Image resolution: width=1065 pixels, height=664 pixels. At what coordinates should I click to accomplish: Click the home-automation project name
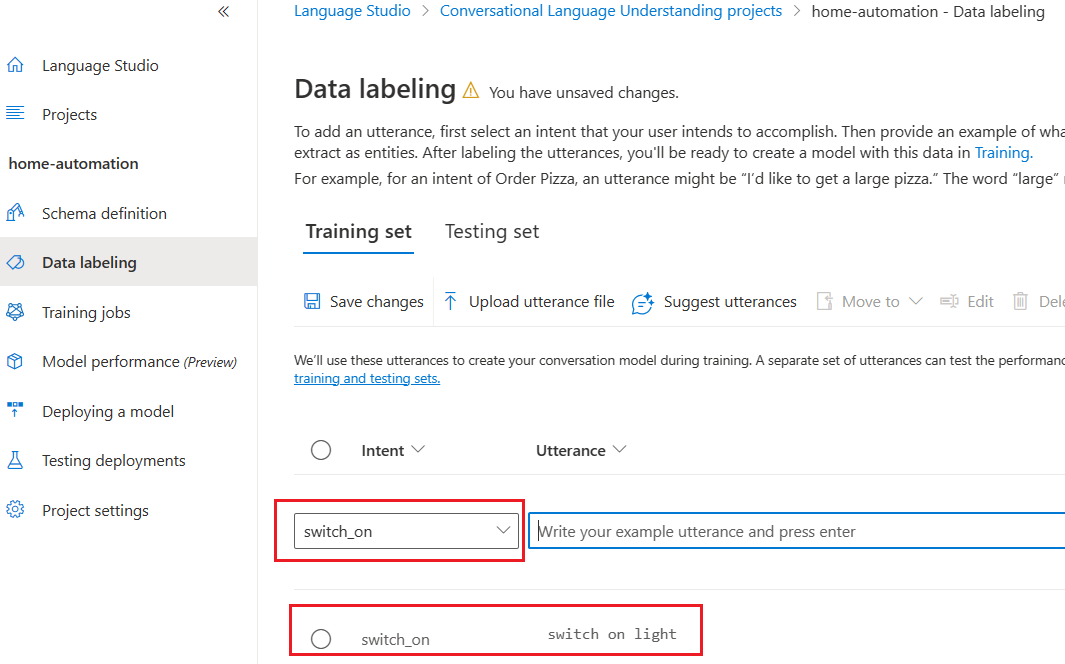73,164
